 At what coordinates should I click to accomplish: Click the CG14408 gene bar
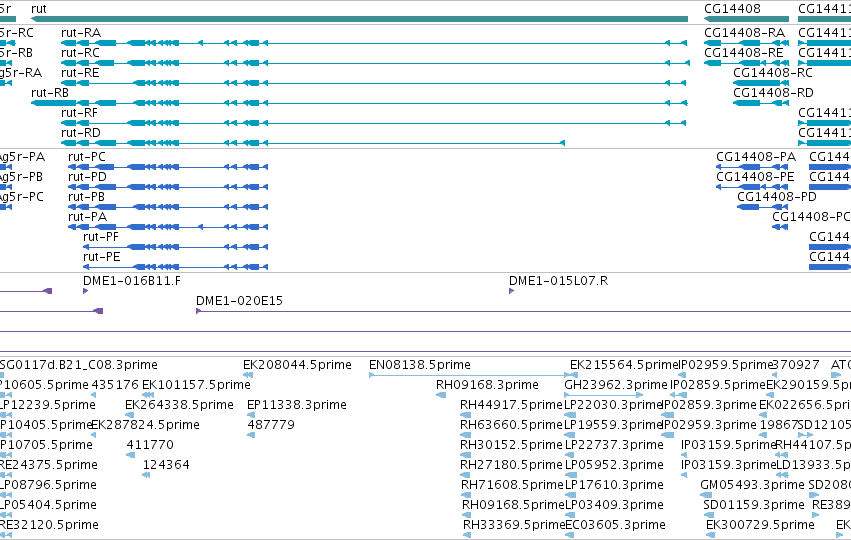tap(746, 19)
